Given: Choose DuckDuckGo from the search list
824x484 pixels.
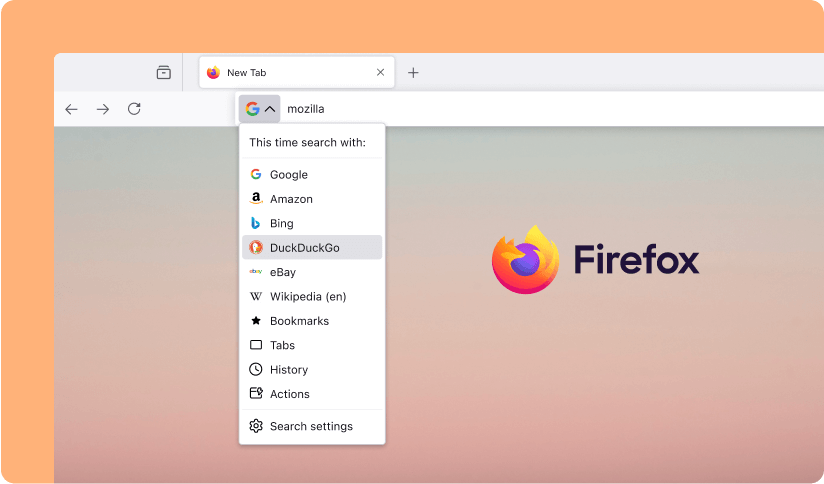Looking at the screenshot, I should pos(312,248).
